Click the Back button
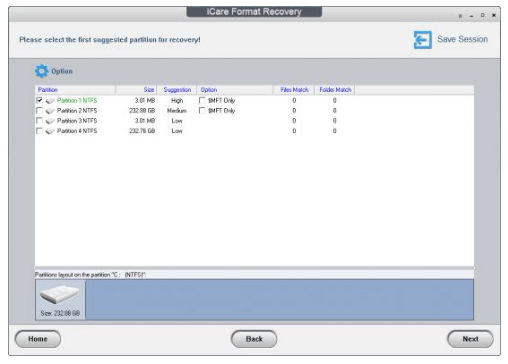The height and width of the screenshot is (364, 508). [x=254, y=339]
